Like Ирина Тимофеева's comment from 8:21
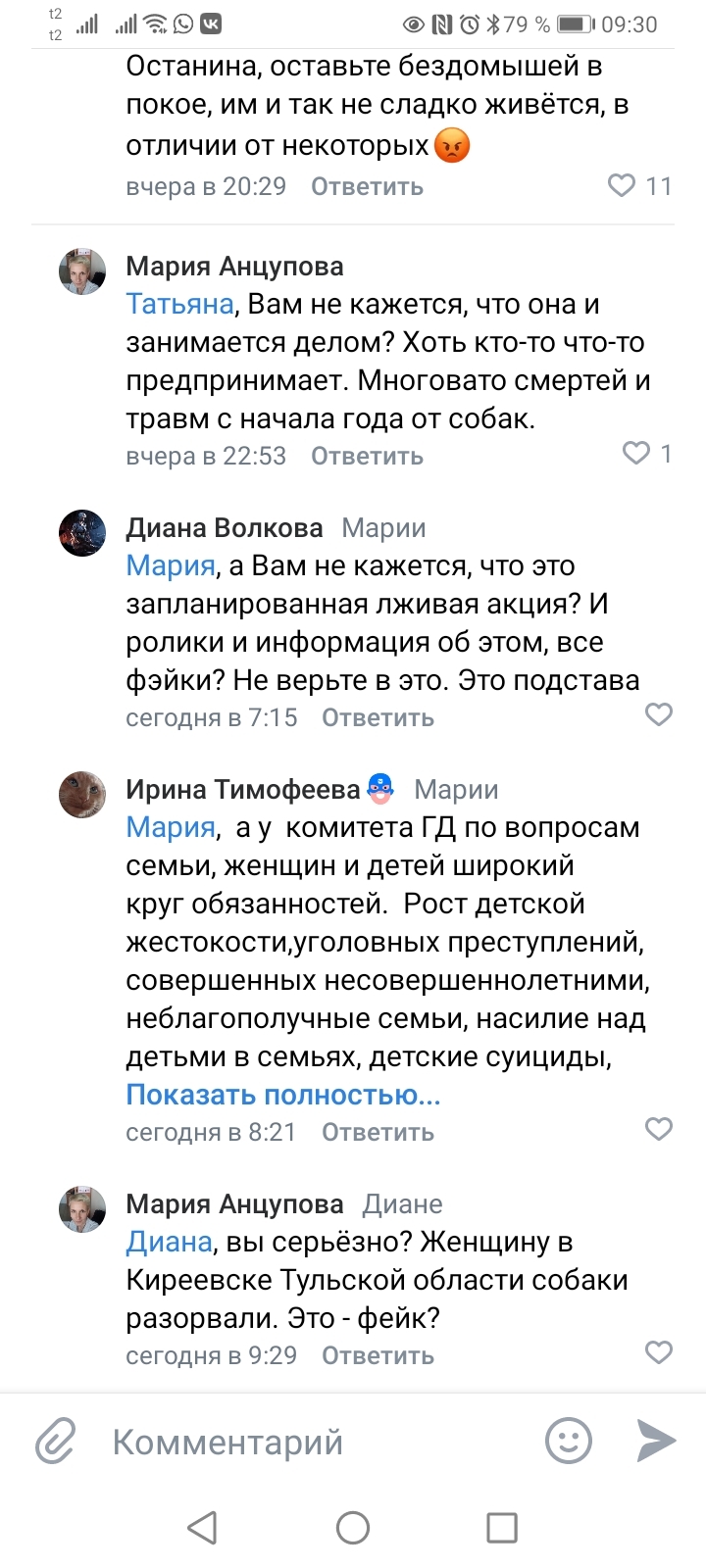 pos(659,1129)
